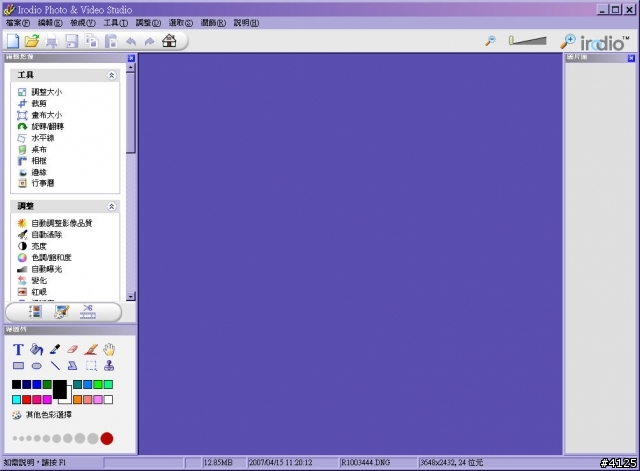
Task: Switch to the video cutting mode icon
Action: point(88,312)
